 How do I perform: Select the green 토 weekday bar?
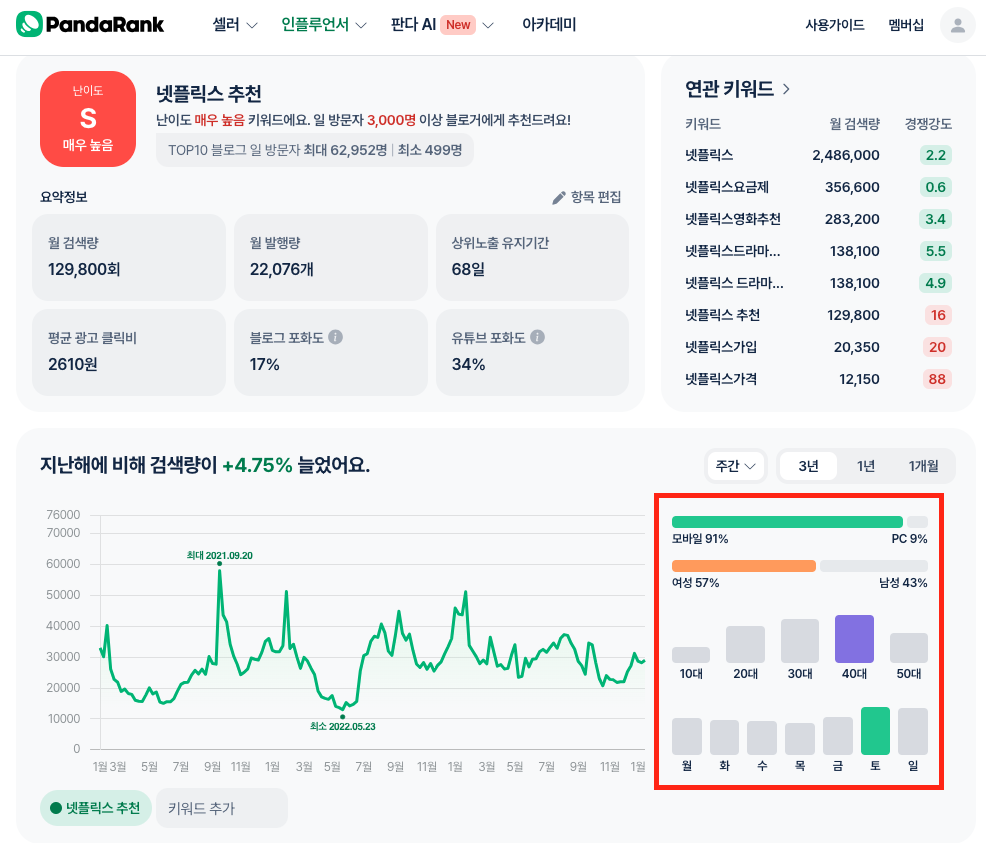point(874,733)
